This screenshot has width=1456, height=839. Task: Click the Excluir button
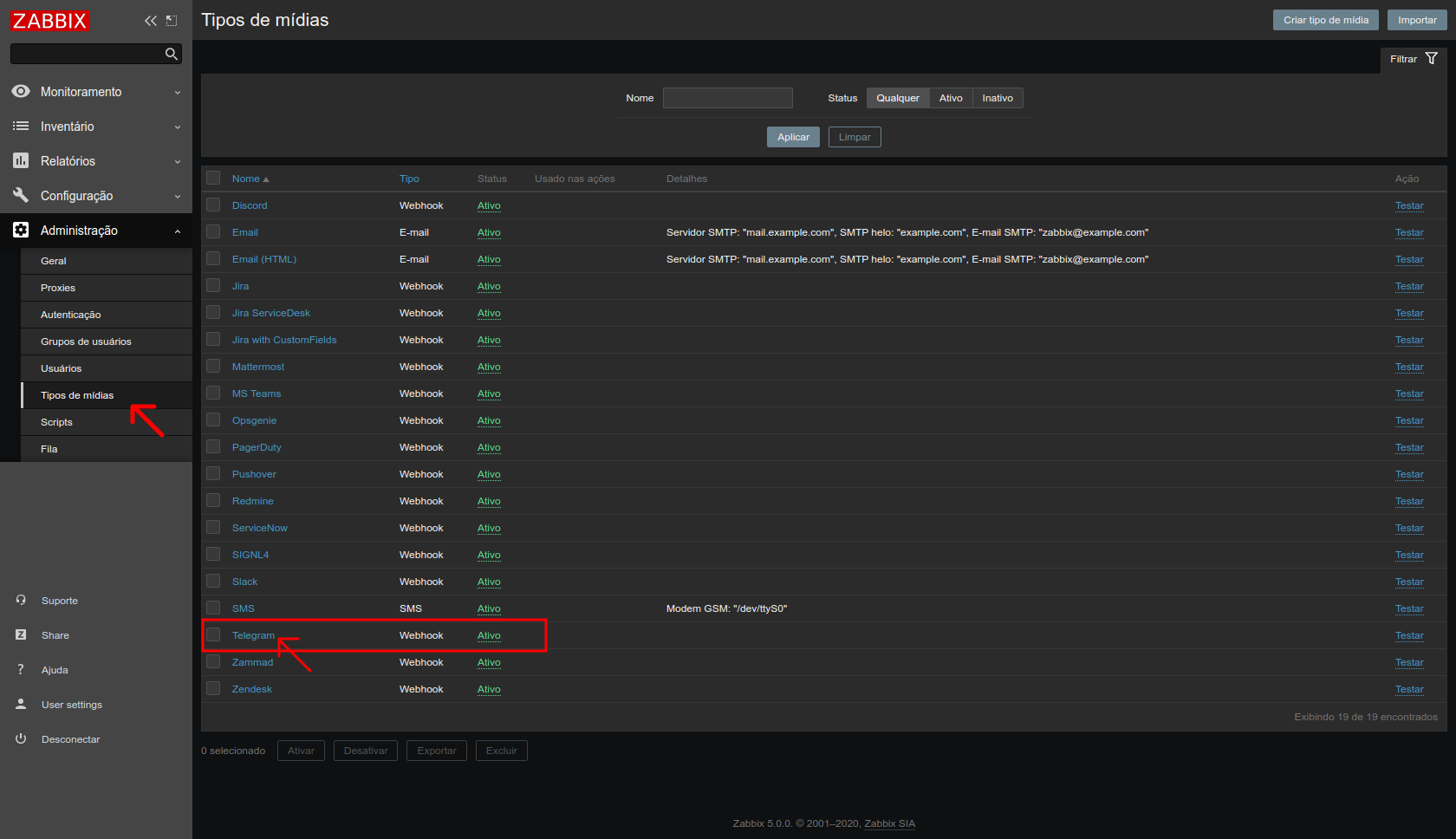tap(502, 751)
